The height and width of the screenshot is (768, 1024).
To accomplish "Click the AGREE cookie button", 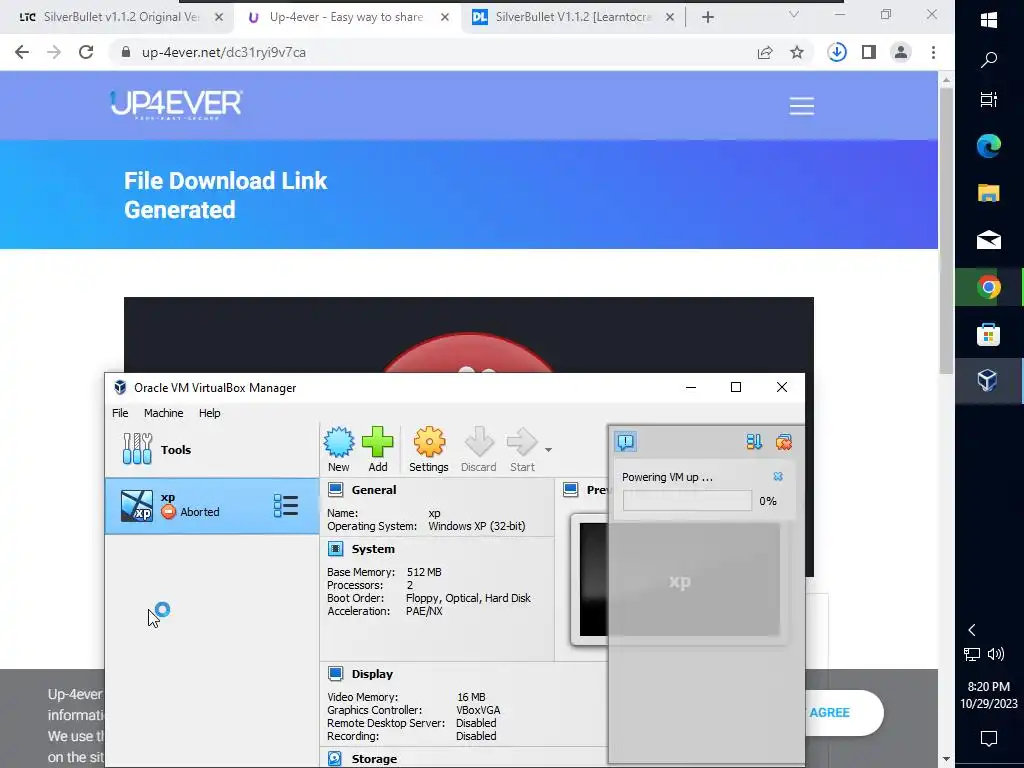I will 842,712.
